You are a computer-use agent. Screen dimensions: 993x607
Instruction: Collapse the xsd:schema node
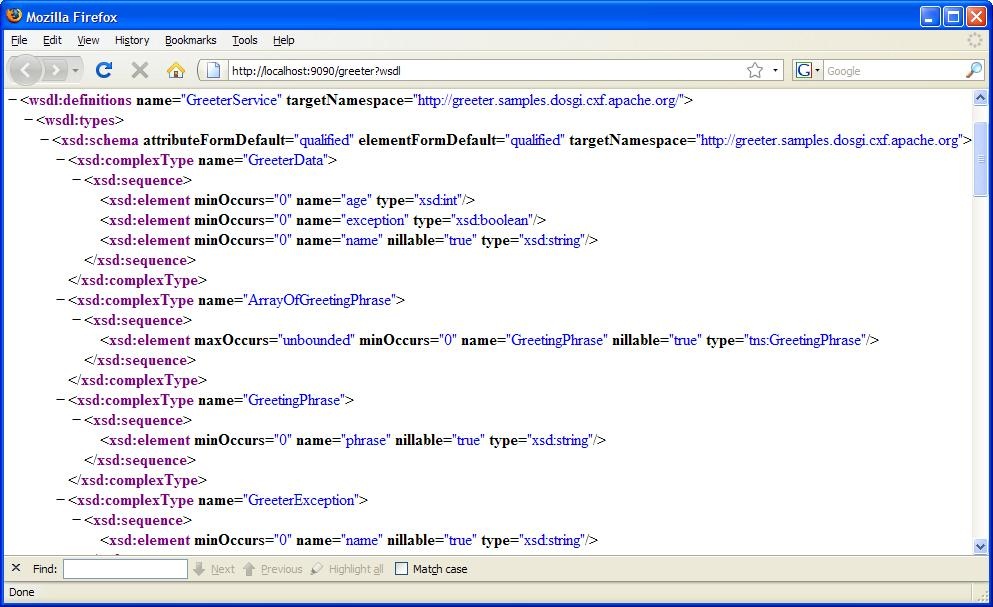coord(44,140)
